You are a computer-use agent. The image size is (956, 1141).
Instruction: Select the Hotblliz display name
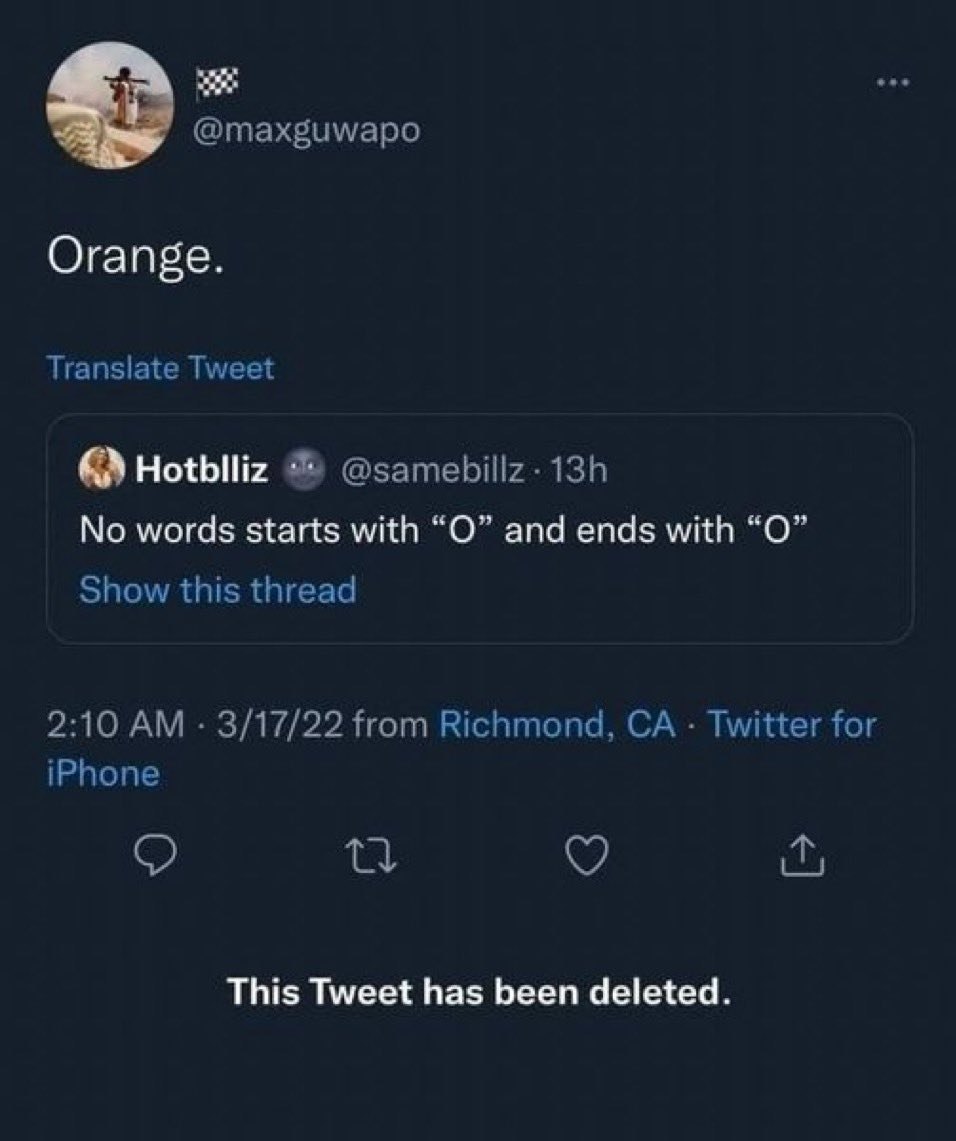click(x=203, y=469)
